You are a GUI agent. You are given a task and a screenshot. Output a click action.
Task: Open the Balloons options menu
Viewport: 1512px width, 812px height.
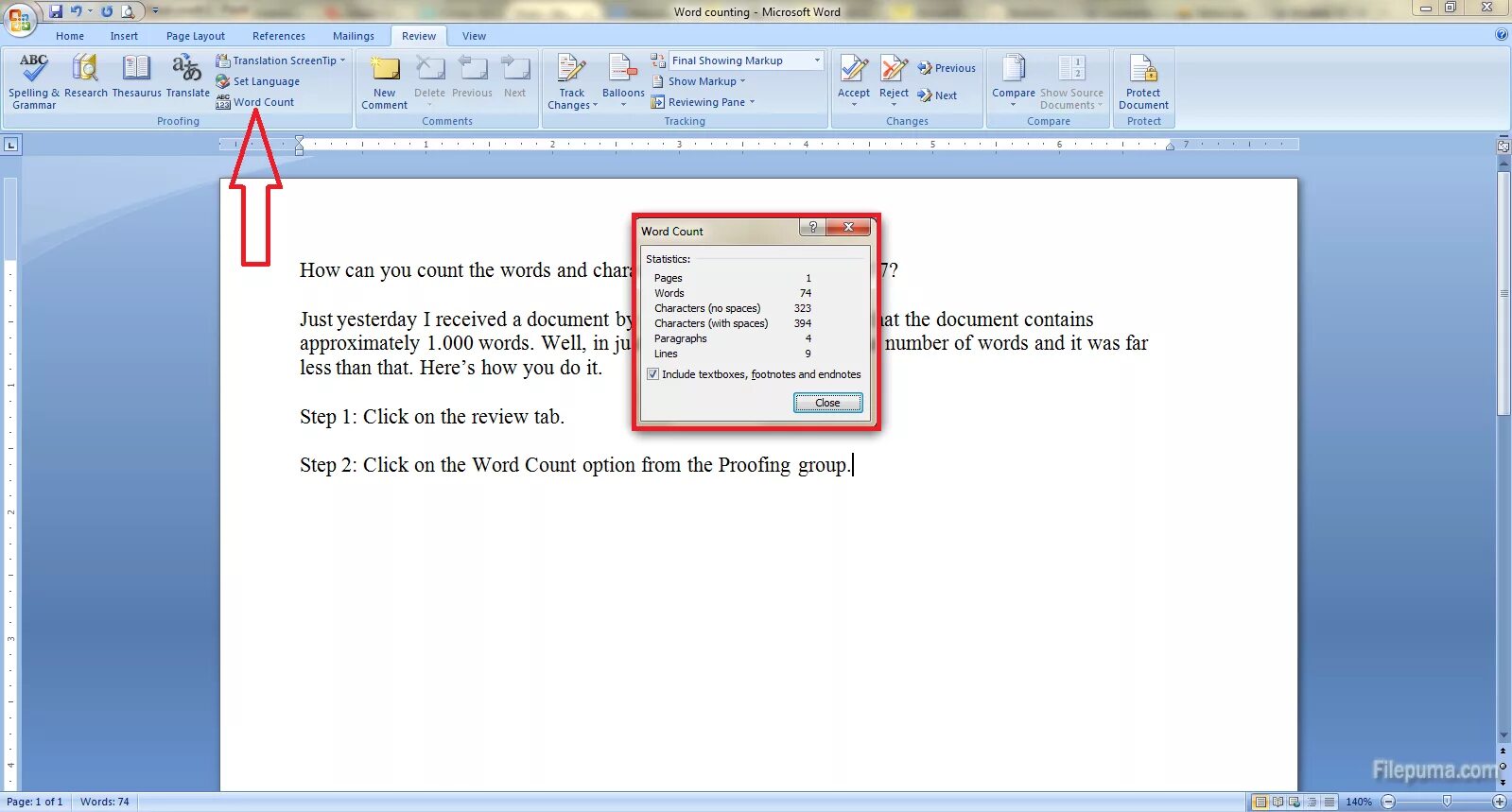[623, 82]
